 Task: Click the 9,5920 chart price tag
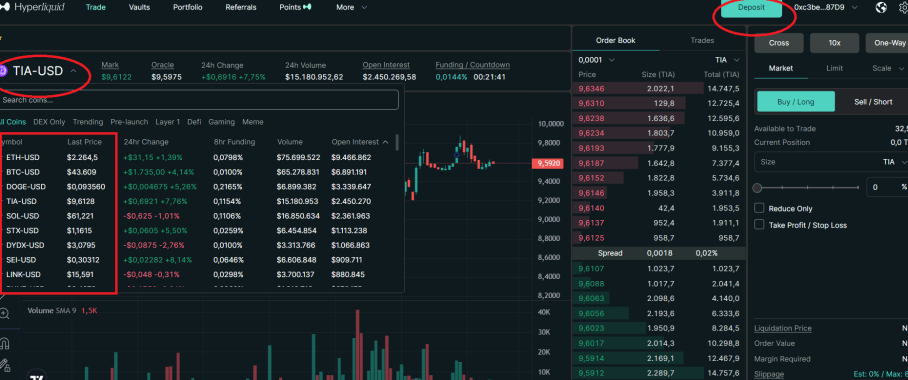tap(547, 163)
